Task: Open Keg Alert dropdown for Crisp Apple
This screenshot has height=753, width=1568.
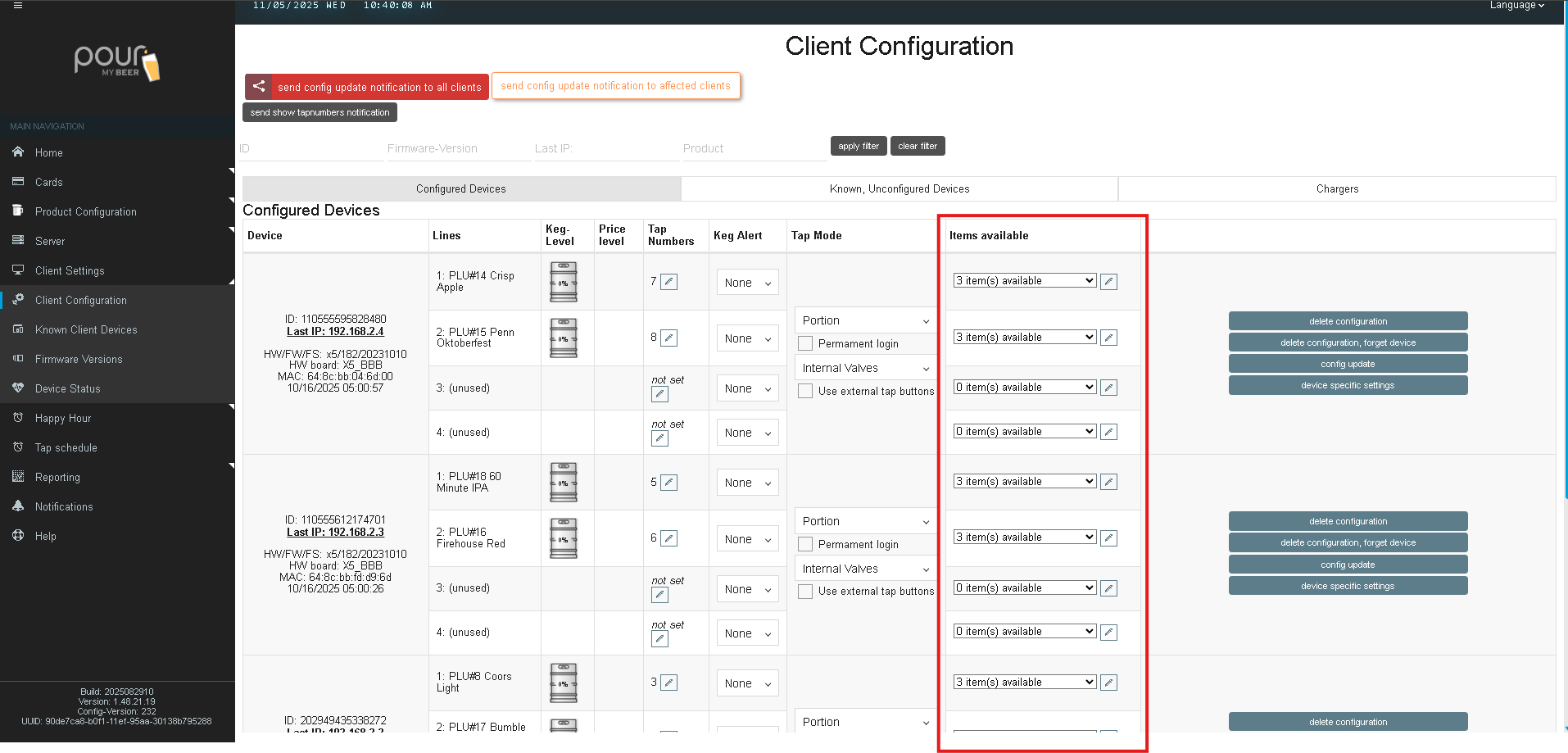Action: coord(747,283)
